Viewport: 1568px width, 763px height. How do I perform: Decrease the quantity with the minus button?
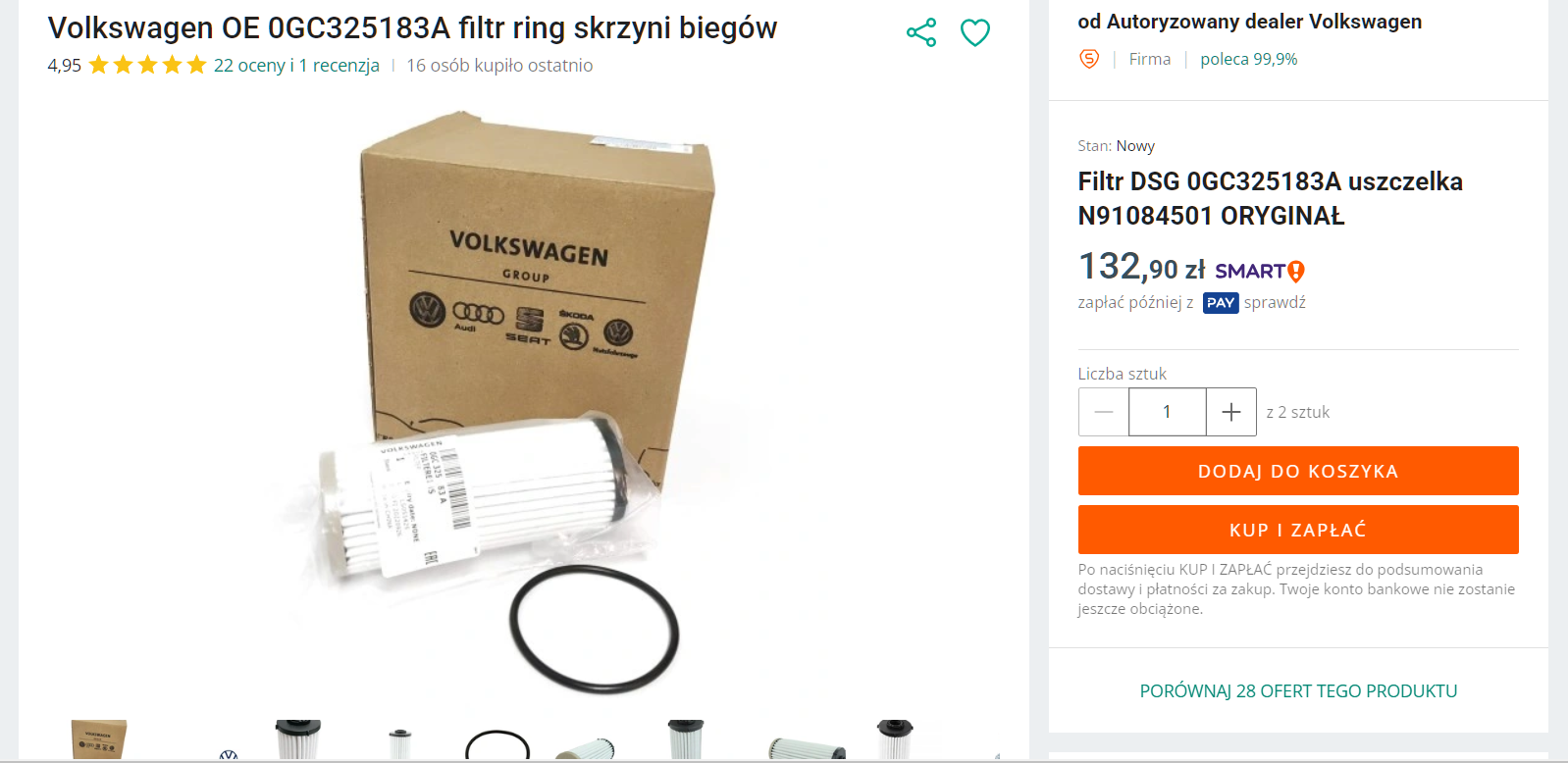coord(1104,412)
